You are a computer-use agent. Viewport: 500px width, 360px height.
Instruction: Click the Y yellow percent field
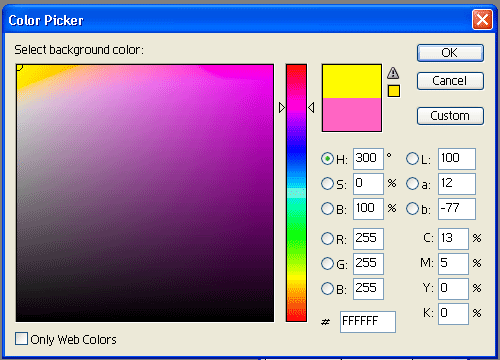(x=453, y=289)
